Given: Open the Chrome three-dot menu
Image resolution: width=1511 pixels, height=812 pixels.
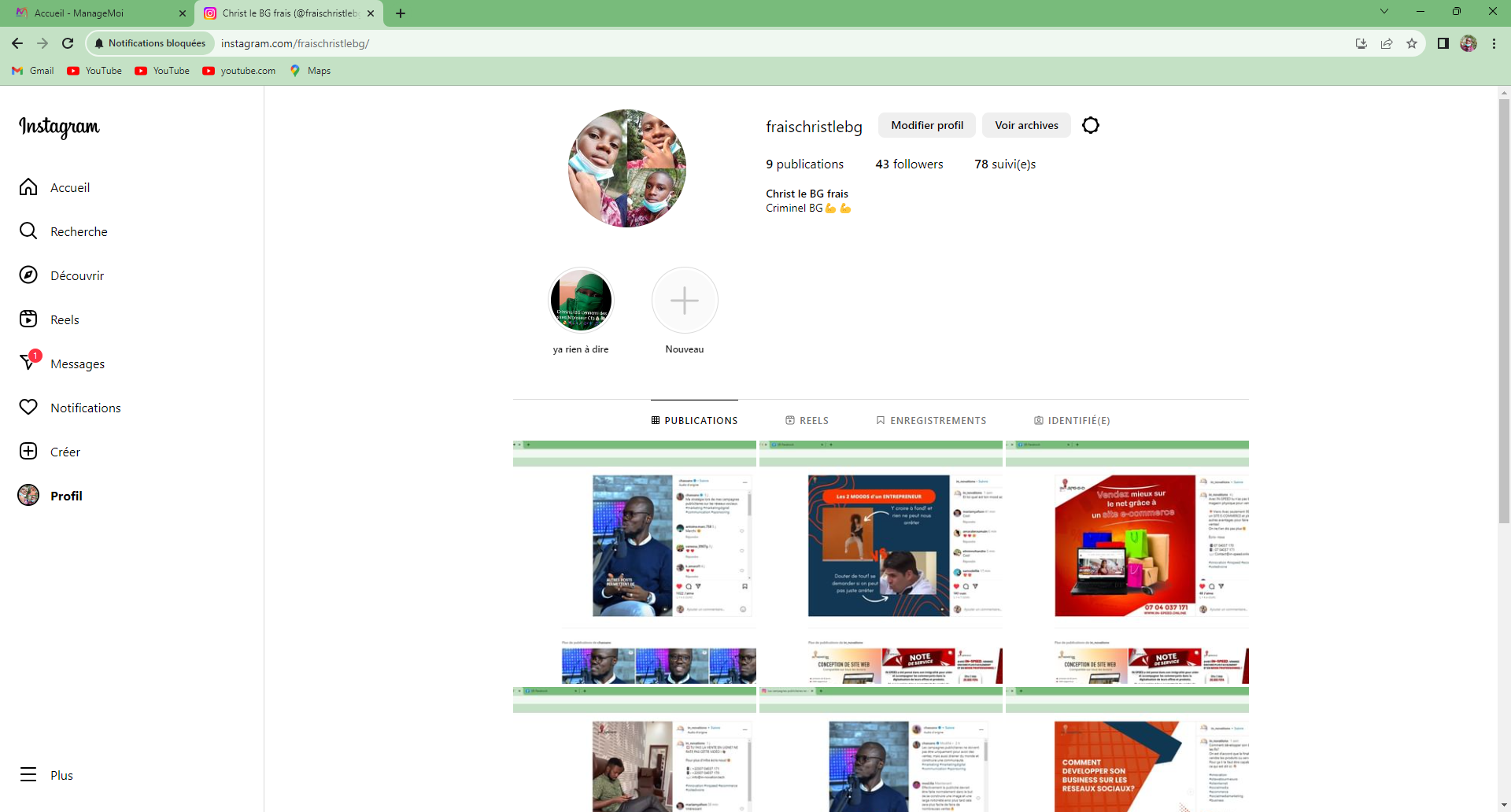Looking at the screenshot, I should (x=1494, y=43).
